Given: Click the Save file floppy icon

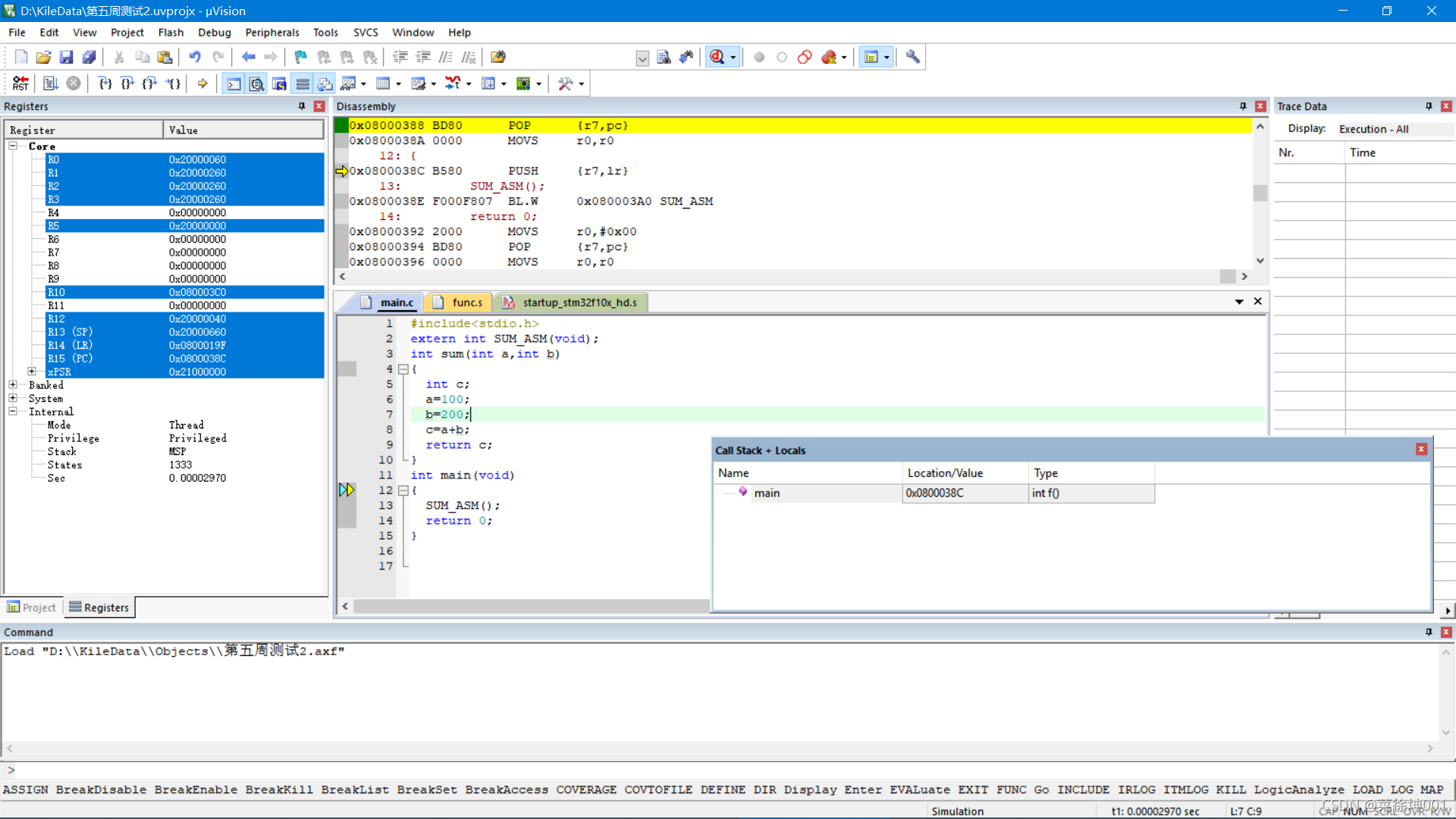Looking at the screenshot, I should click(66, 57).
